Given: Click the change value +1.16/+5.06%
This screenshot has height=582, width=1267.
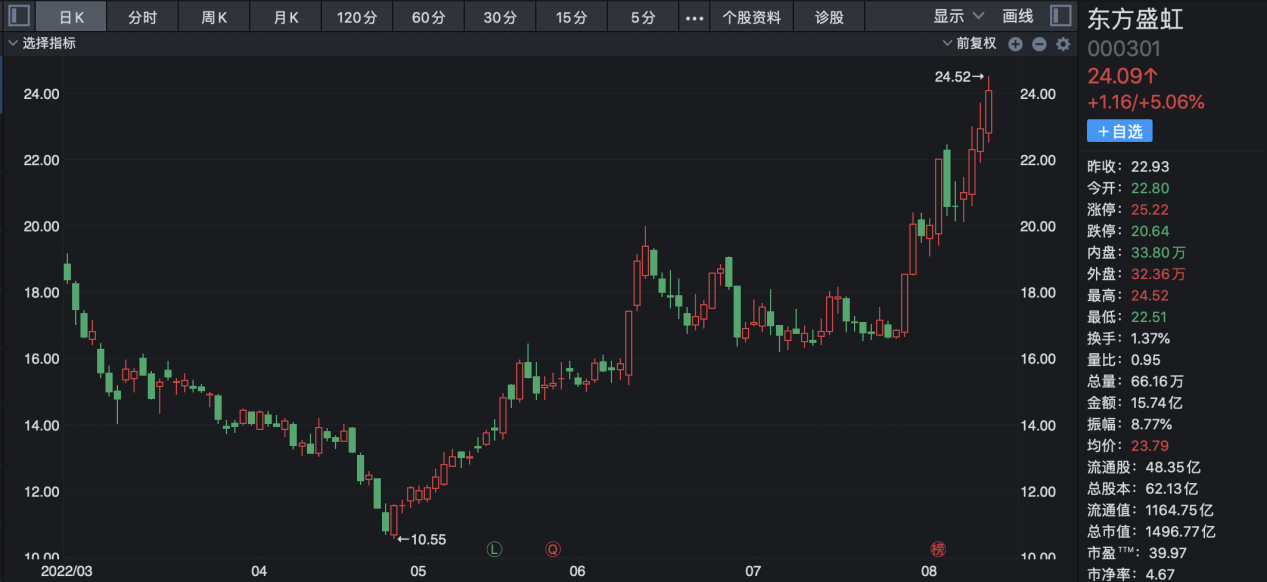Looking at the screenshot, I should point(1146,102).
